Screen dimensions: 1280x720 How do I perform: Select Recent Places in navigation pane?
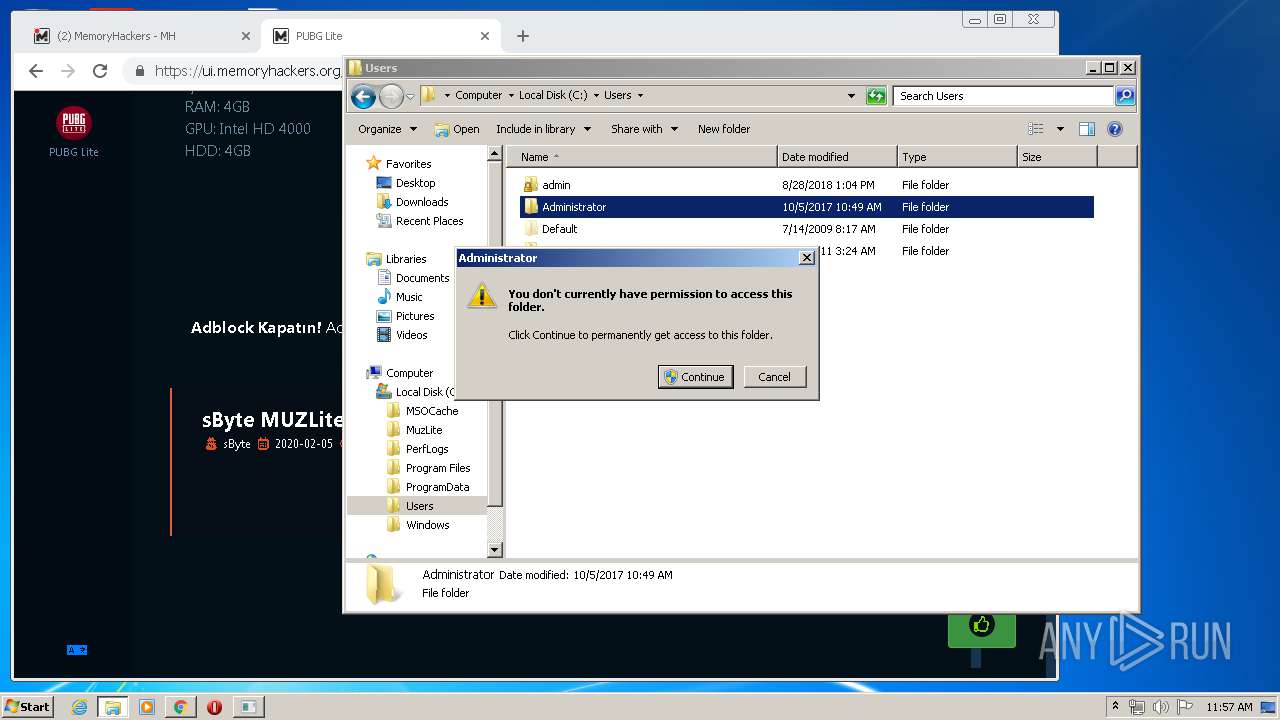pos(429,221)
